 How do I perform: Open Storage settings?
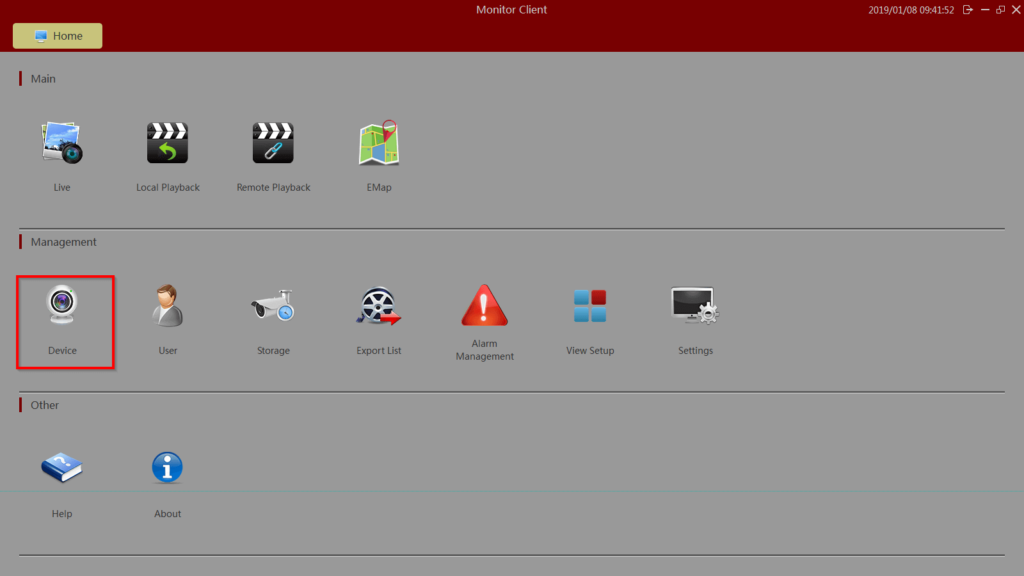pyautogui.click(x=273, y=306)
